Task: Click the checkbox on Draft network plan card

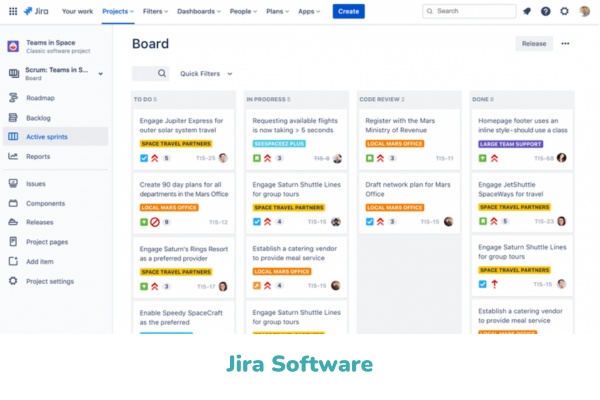Action: click(370, 222)
